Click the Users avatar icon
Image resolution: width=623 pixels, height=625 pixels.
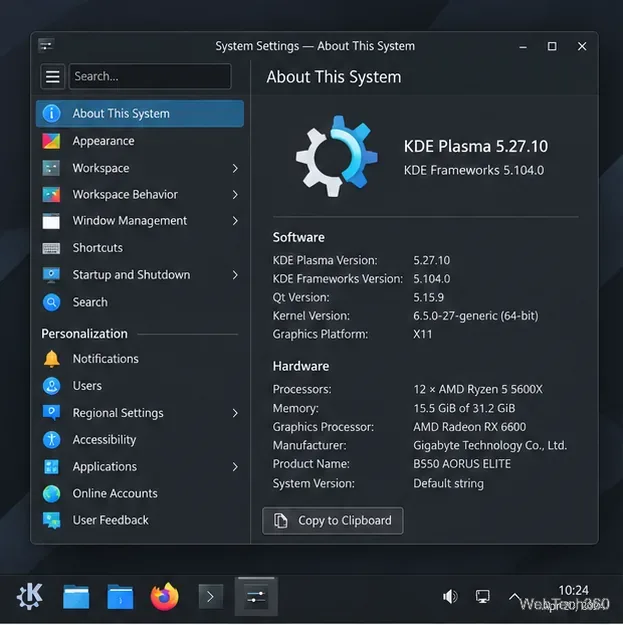tap(51, 386)
